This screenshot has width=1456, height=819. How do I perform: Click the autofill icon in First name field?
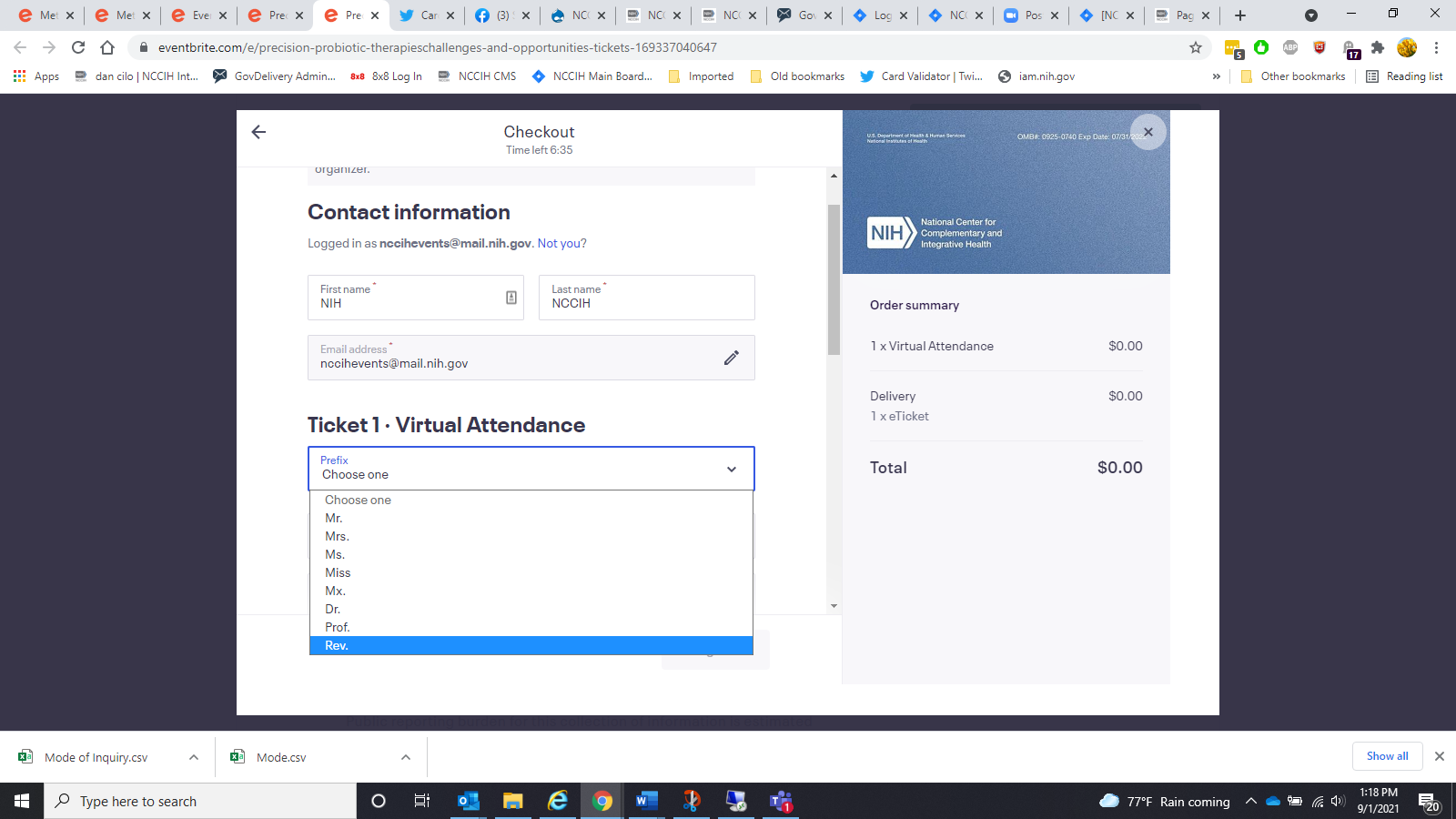pos(511,298)
